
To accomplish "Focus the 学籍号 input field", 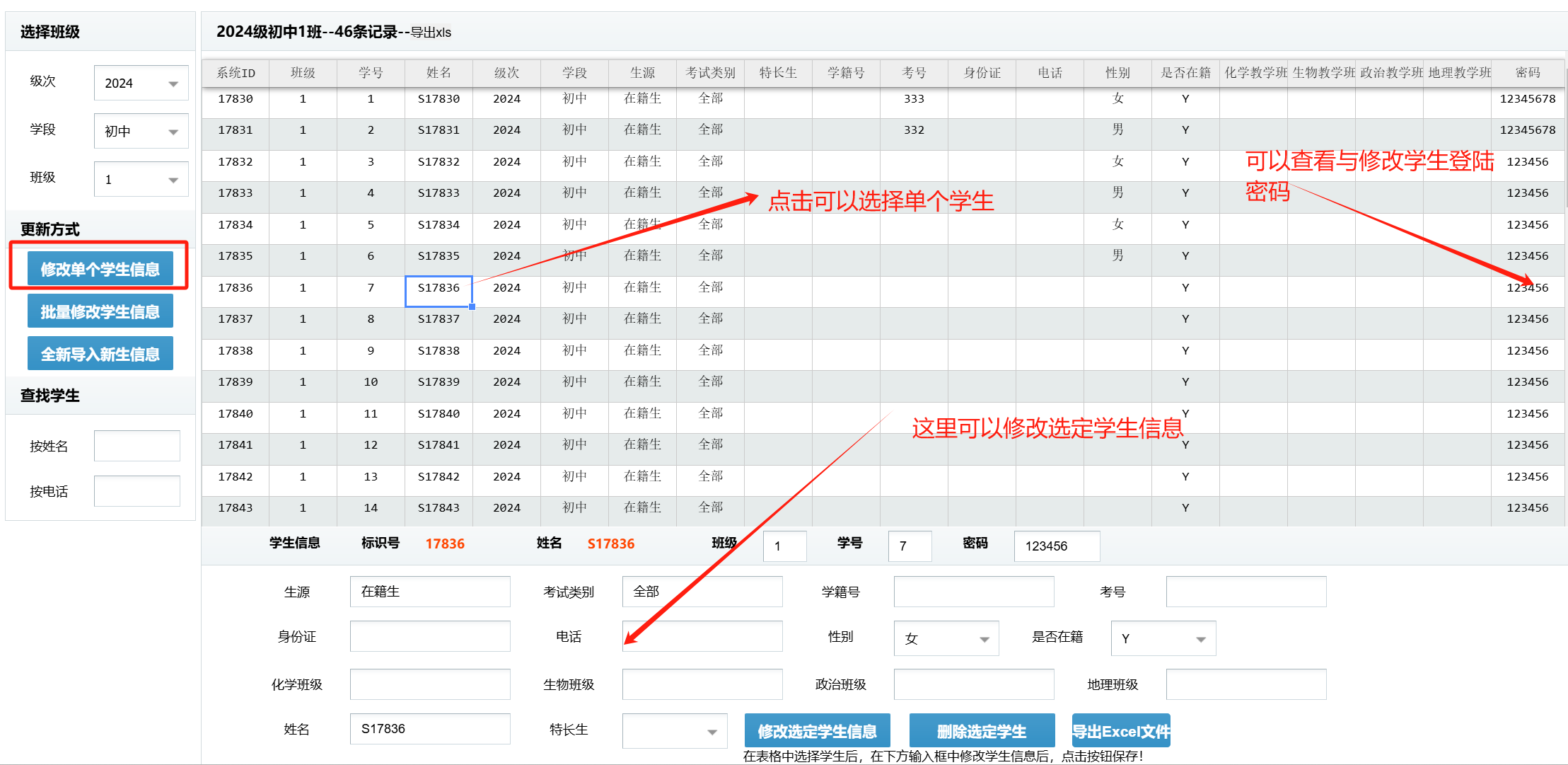I will pyautogui.click(x=974, y=592).
